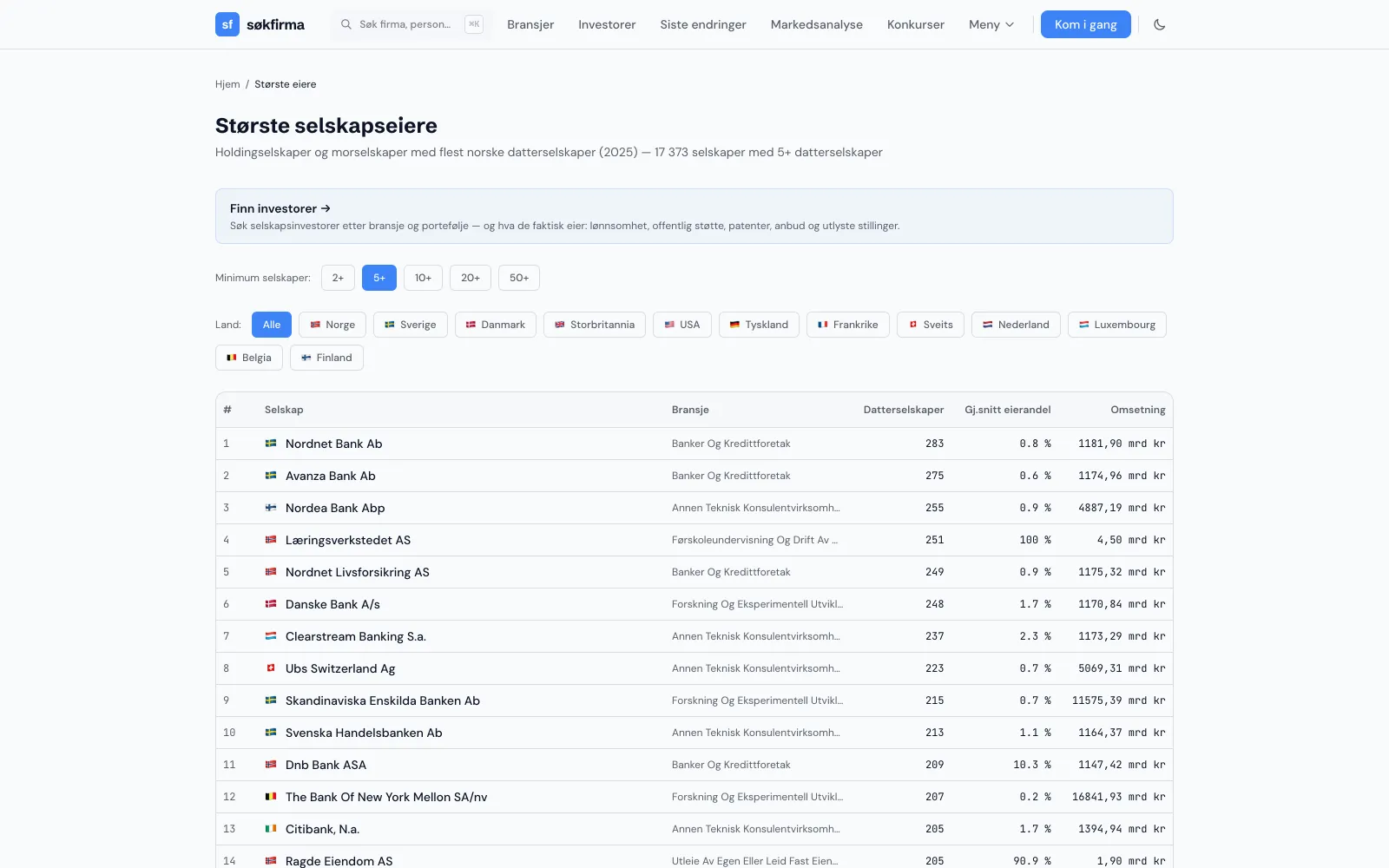Filter owners by Luxembourg

(x=1117, y=325)
